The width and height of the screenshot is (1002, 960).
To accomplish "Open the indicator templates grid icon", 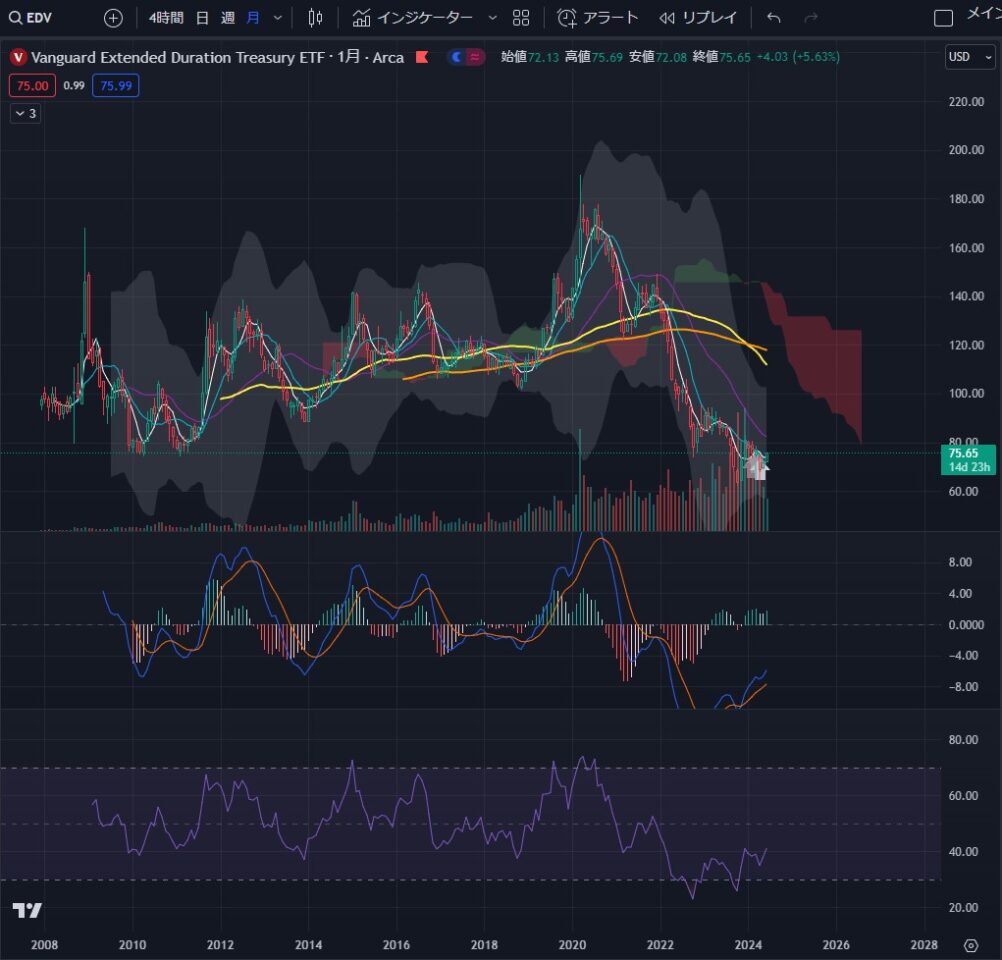I will pyautogui.click(x=521, y=18).
